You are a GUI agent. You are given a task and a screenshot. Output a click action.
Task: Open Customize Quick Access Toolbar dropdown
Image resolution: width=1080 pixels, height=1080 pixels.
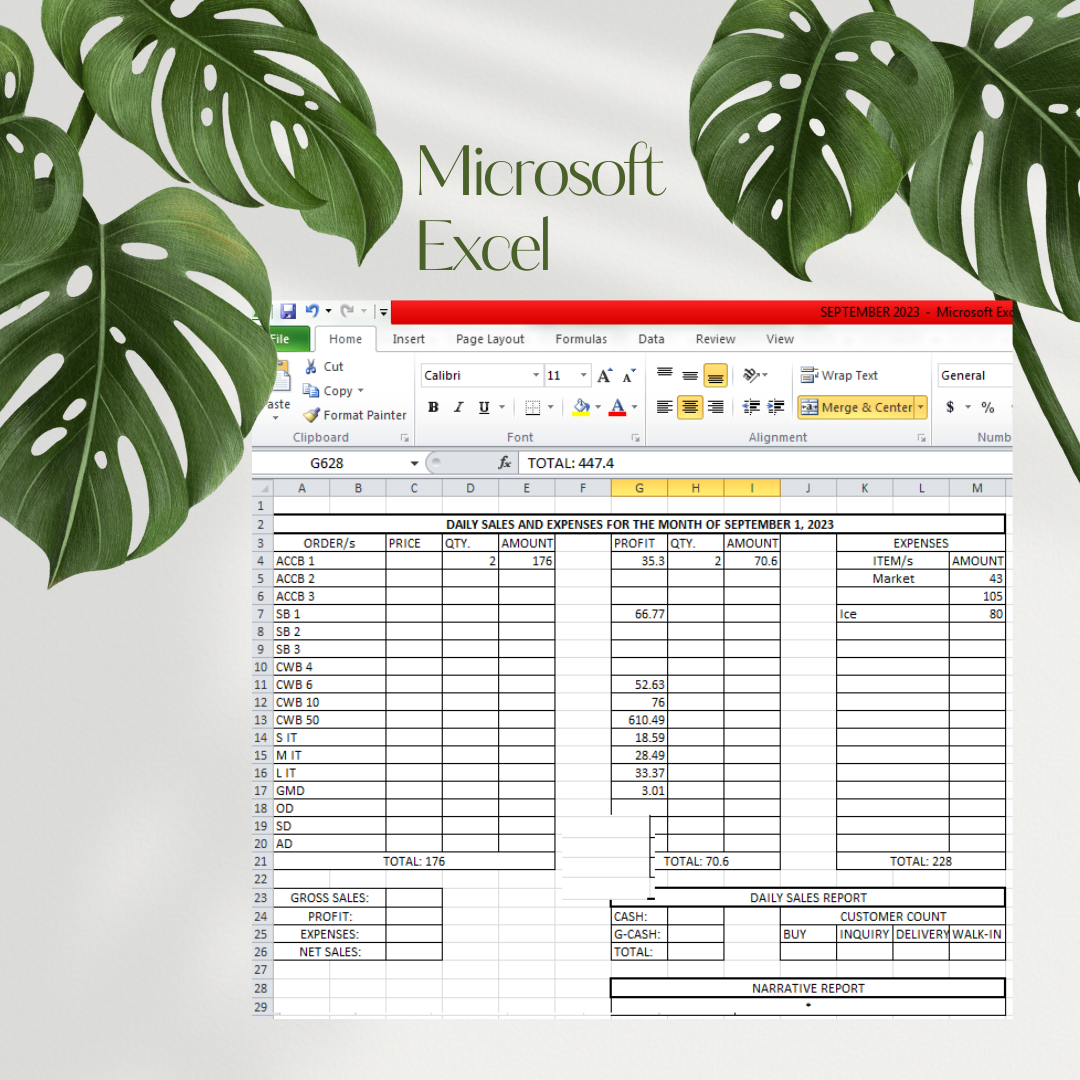point(383,312)
